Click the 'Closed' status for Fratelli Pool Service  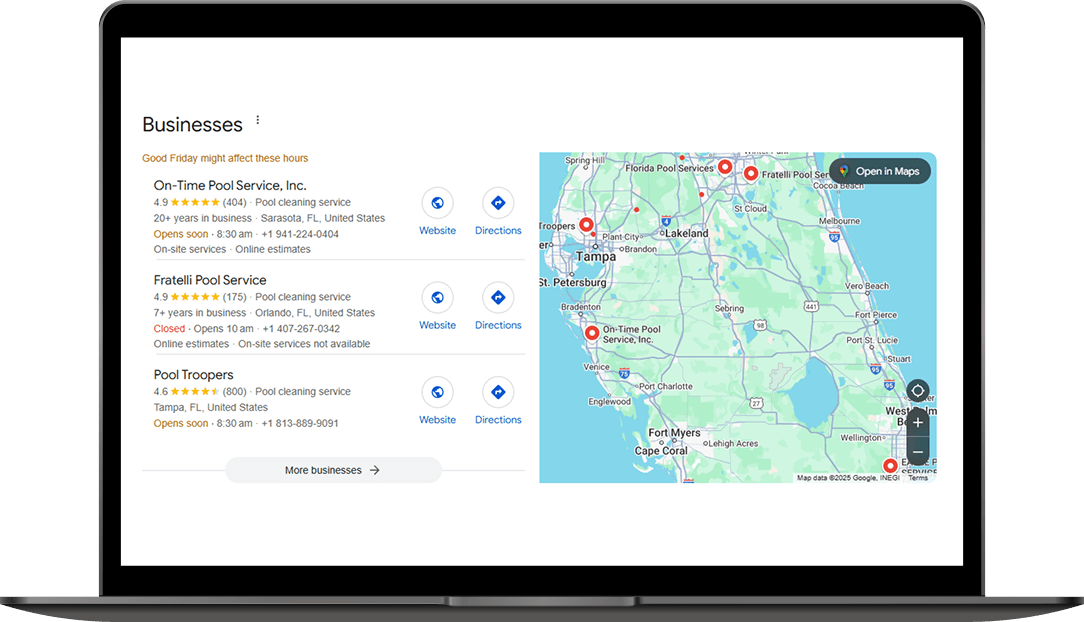pos(169,329)
